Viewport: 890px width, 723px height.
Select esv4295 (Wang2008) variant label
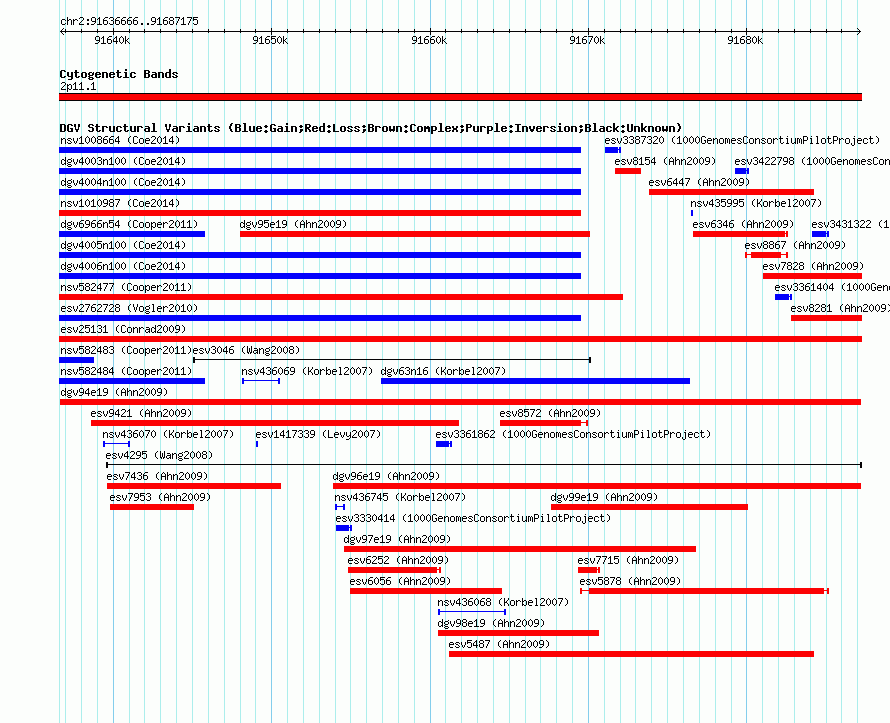pyautogui.click(x=159, y=455)
